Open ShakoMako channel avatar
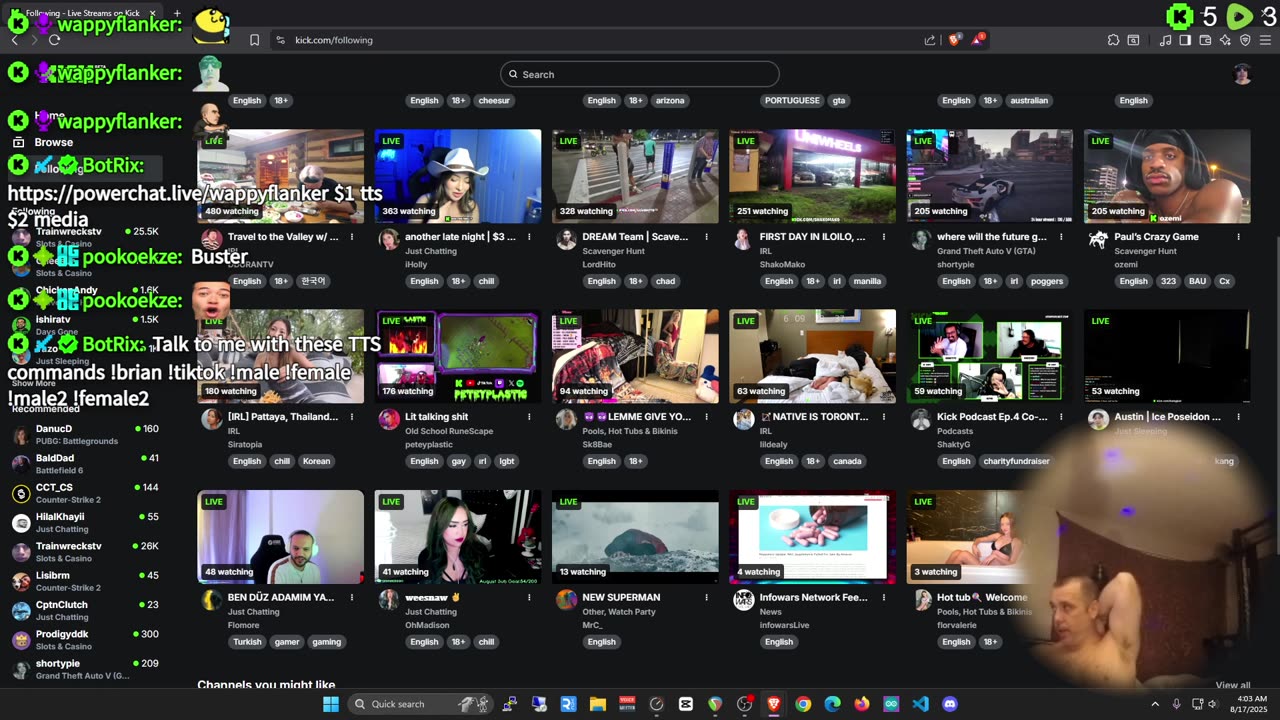 (x=743, y=239)
